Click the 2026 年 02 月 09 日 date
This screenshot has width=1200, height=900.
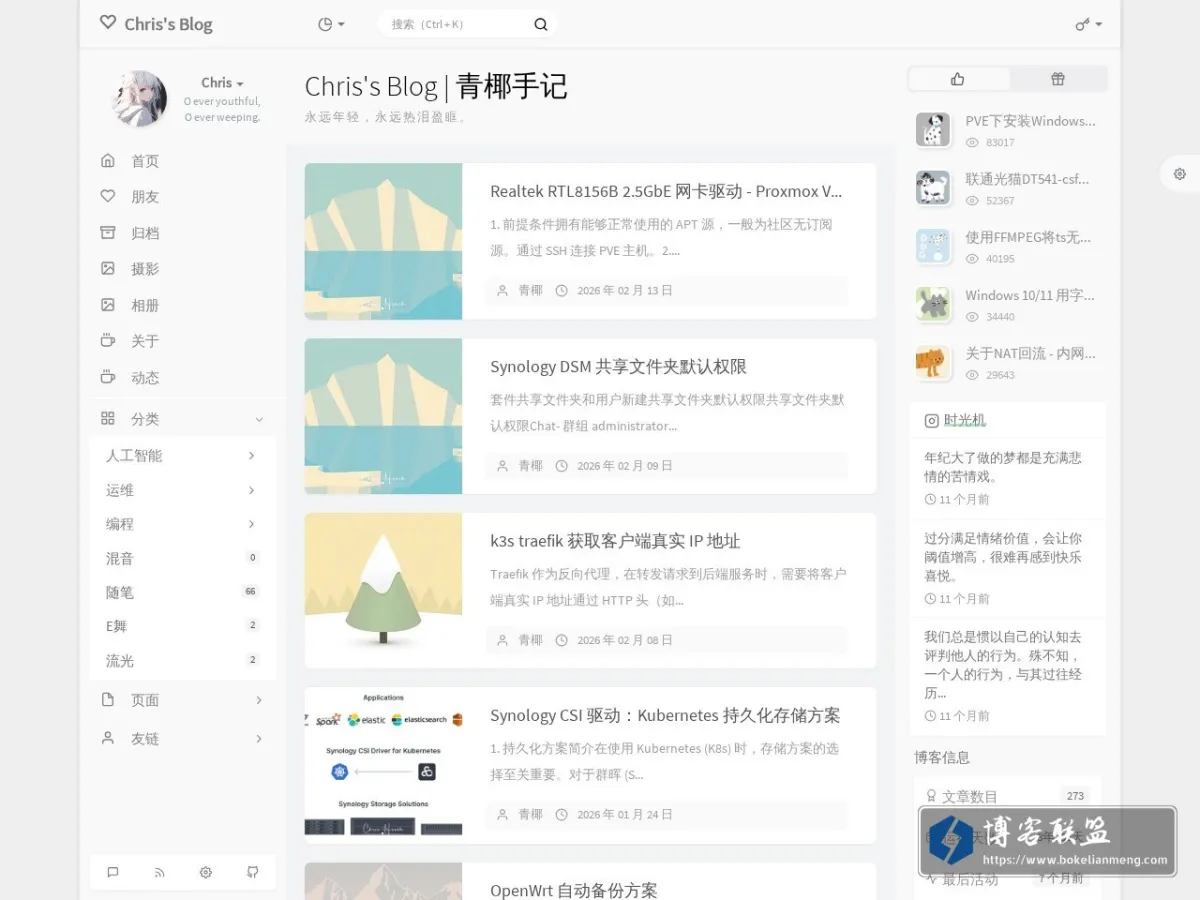pyautogui.click(x=625, y=466)
